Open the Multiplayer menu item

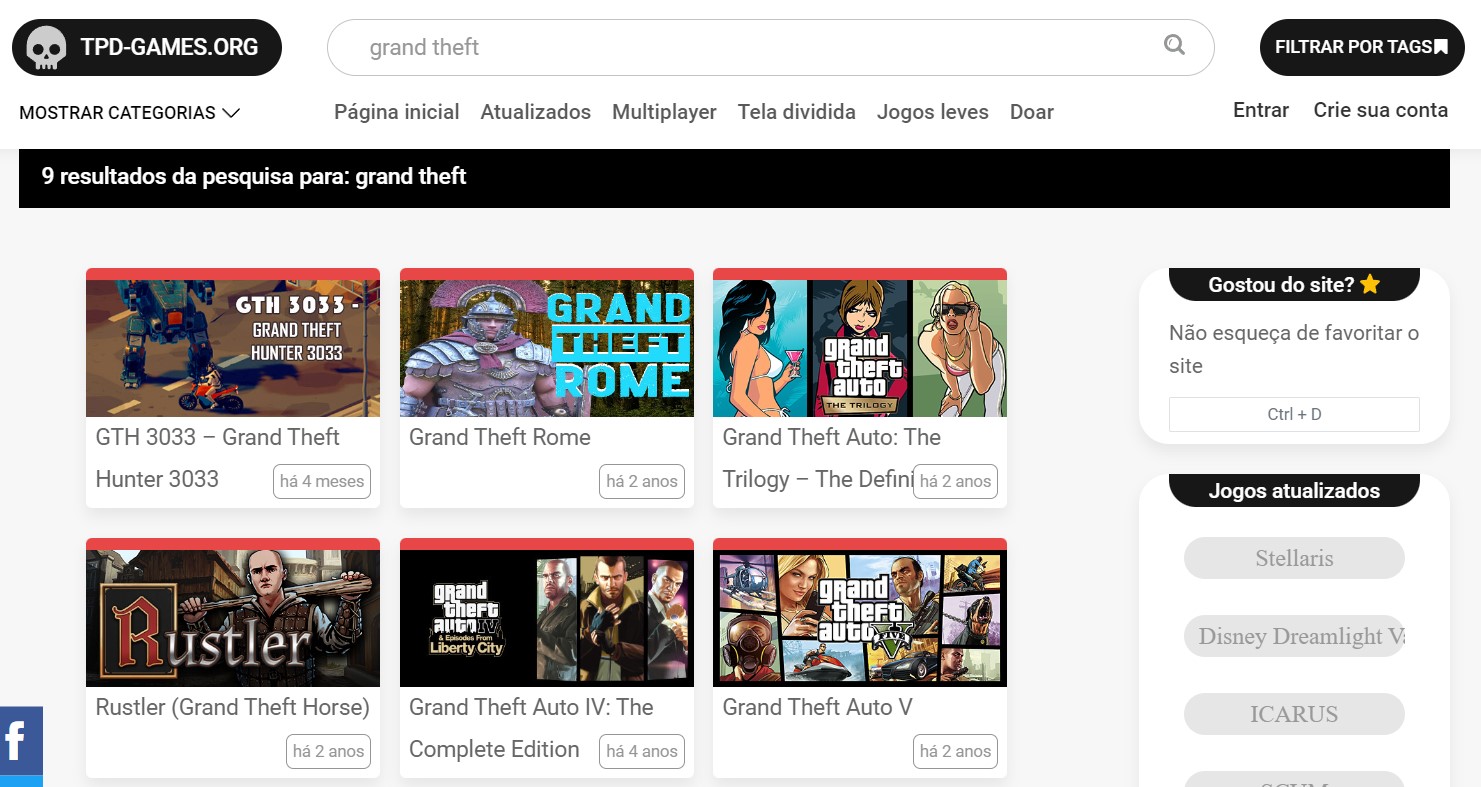664,112
